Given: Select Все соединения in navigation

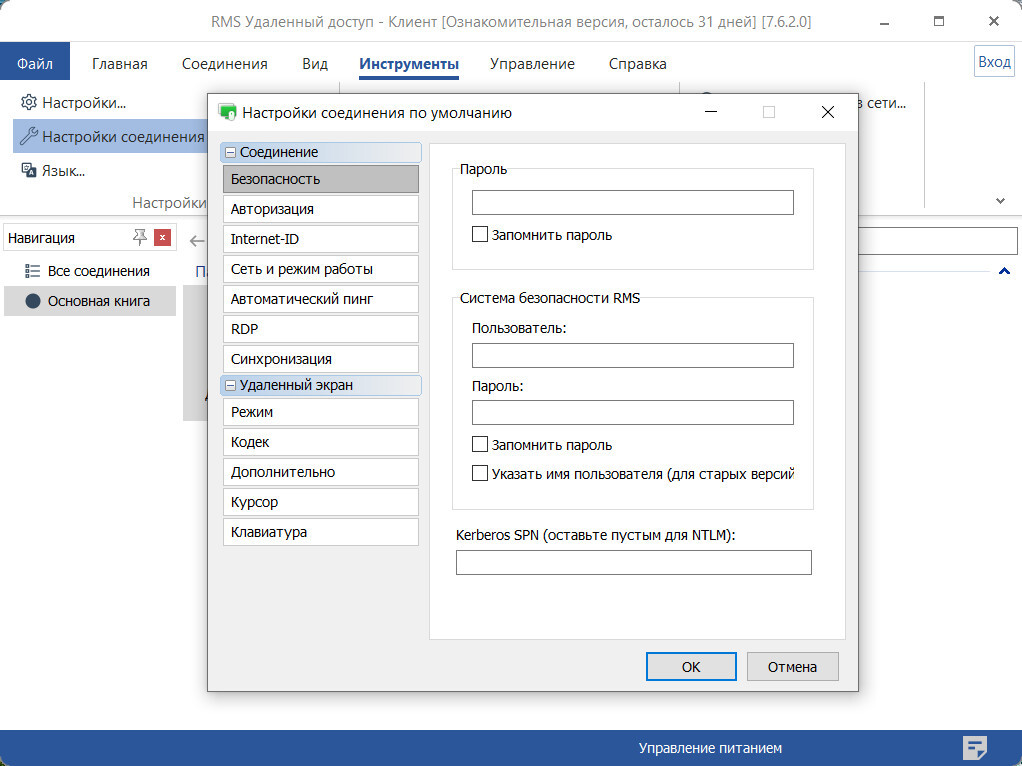Looking at the screenshot, I should coord(90,271).
